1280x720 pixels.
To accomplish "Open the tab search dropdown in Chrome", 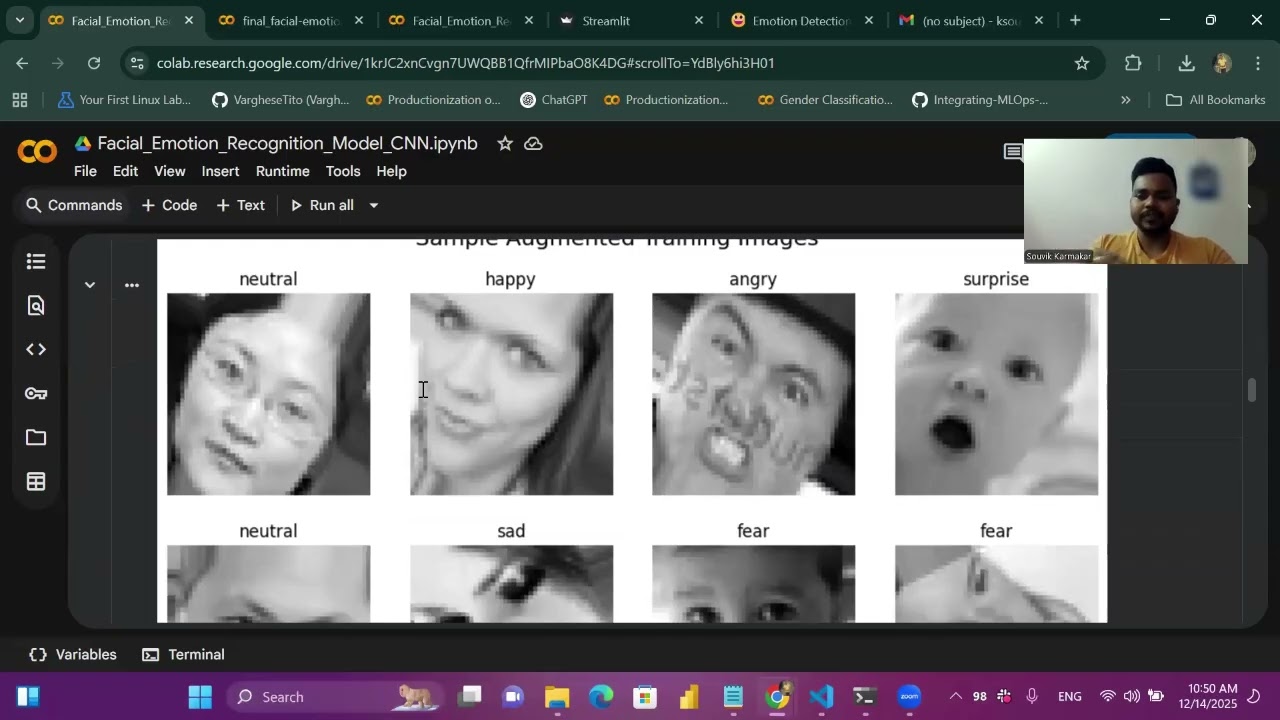I will [x=19, y=20].
